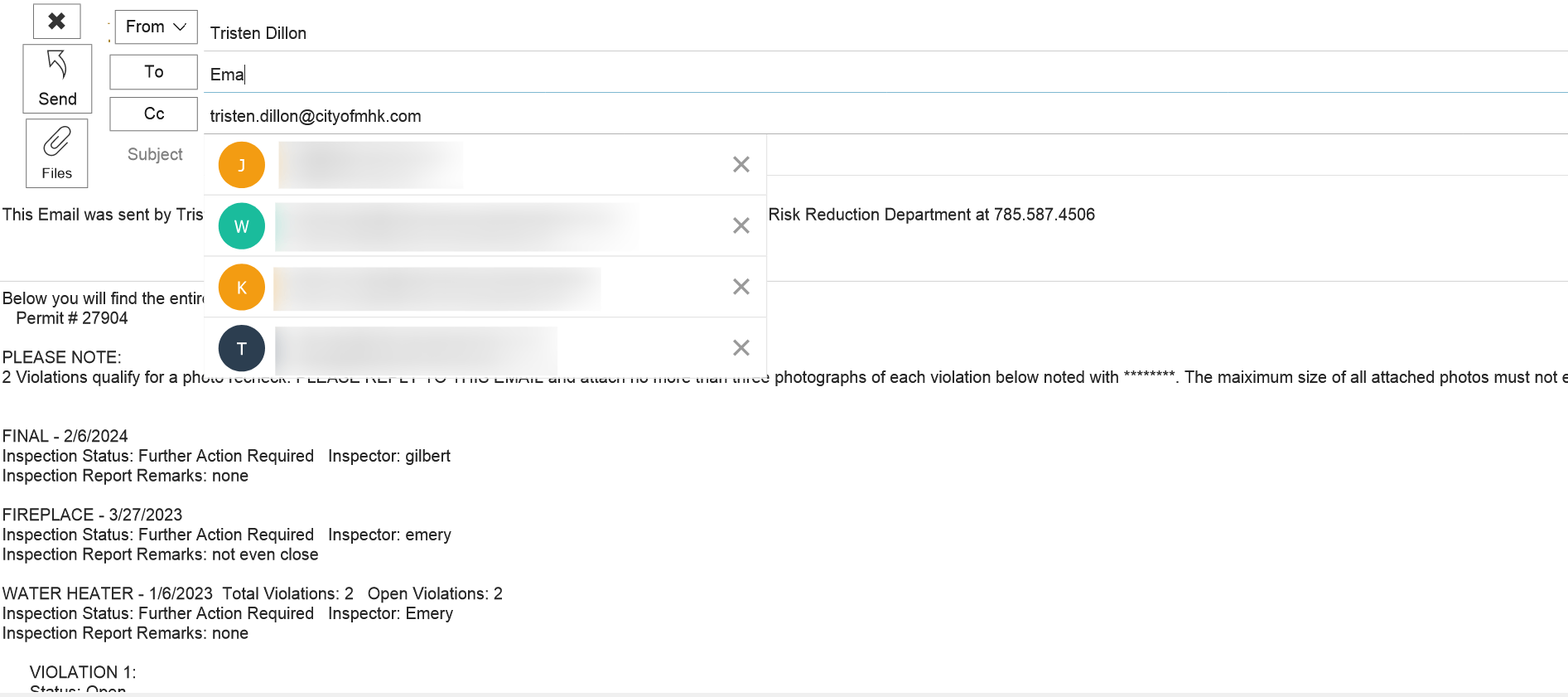This screenshot has width=1568, height=697.
Task: Remove the J contact suggestion
Action: coord(741,165)
